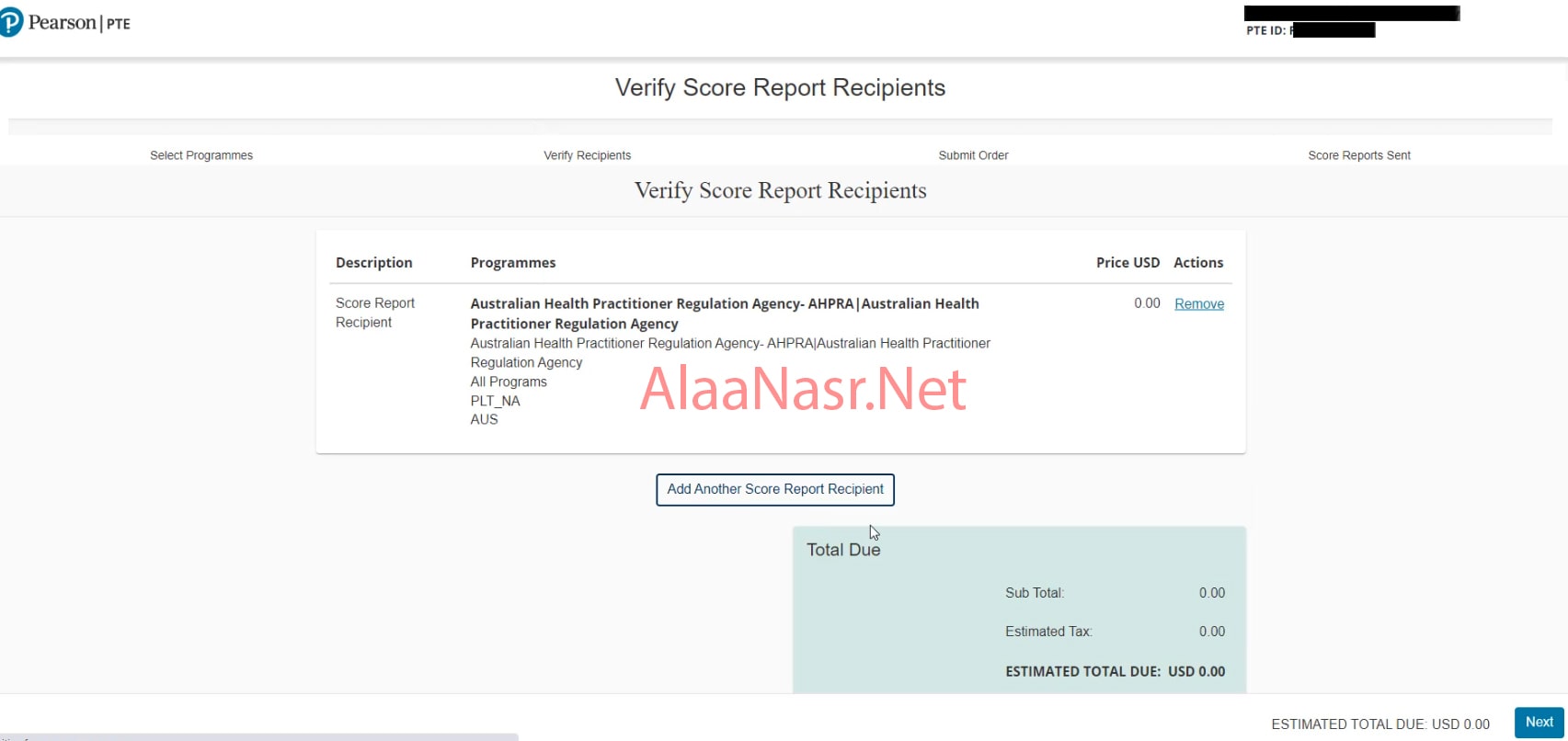The height and width of the screenshot is (741, 1568).
Task: Click the Actions column header
Action: tap(1198, 263)
